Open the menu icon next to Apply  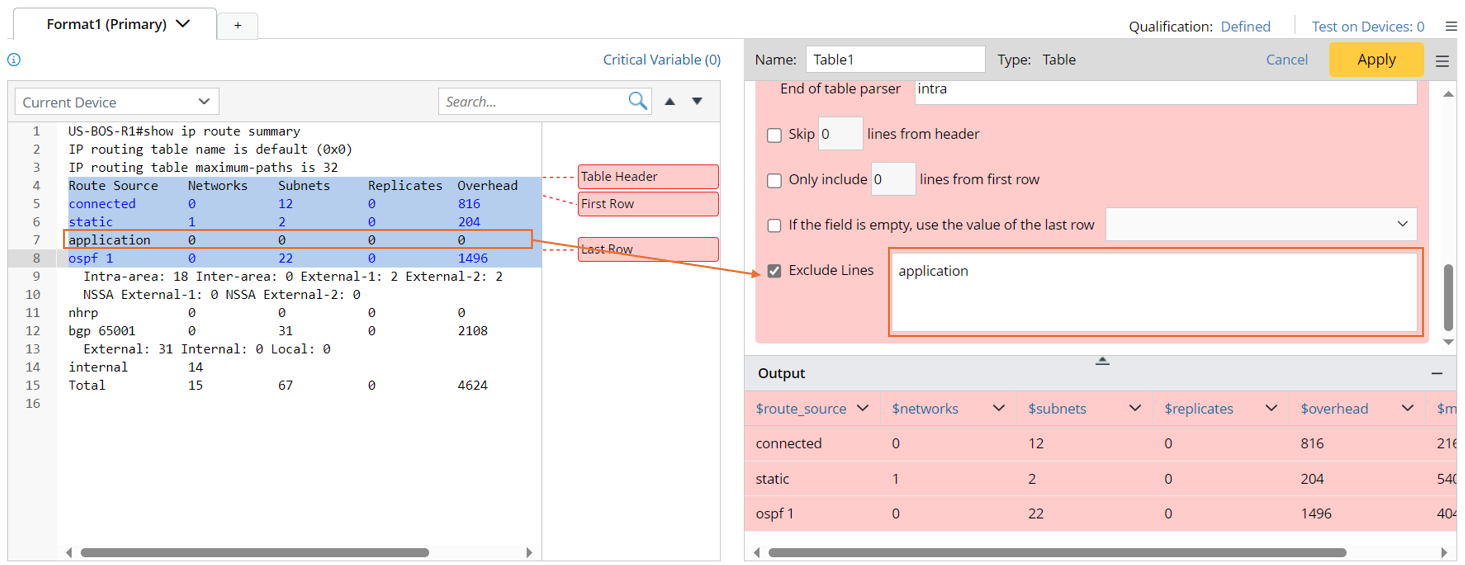coord(1442,60)
